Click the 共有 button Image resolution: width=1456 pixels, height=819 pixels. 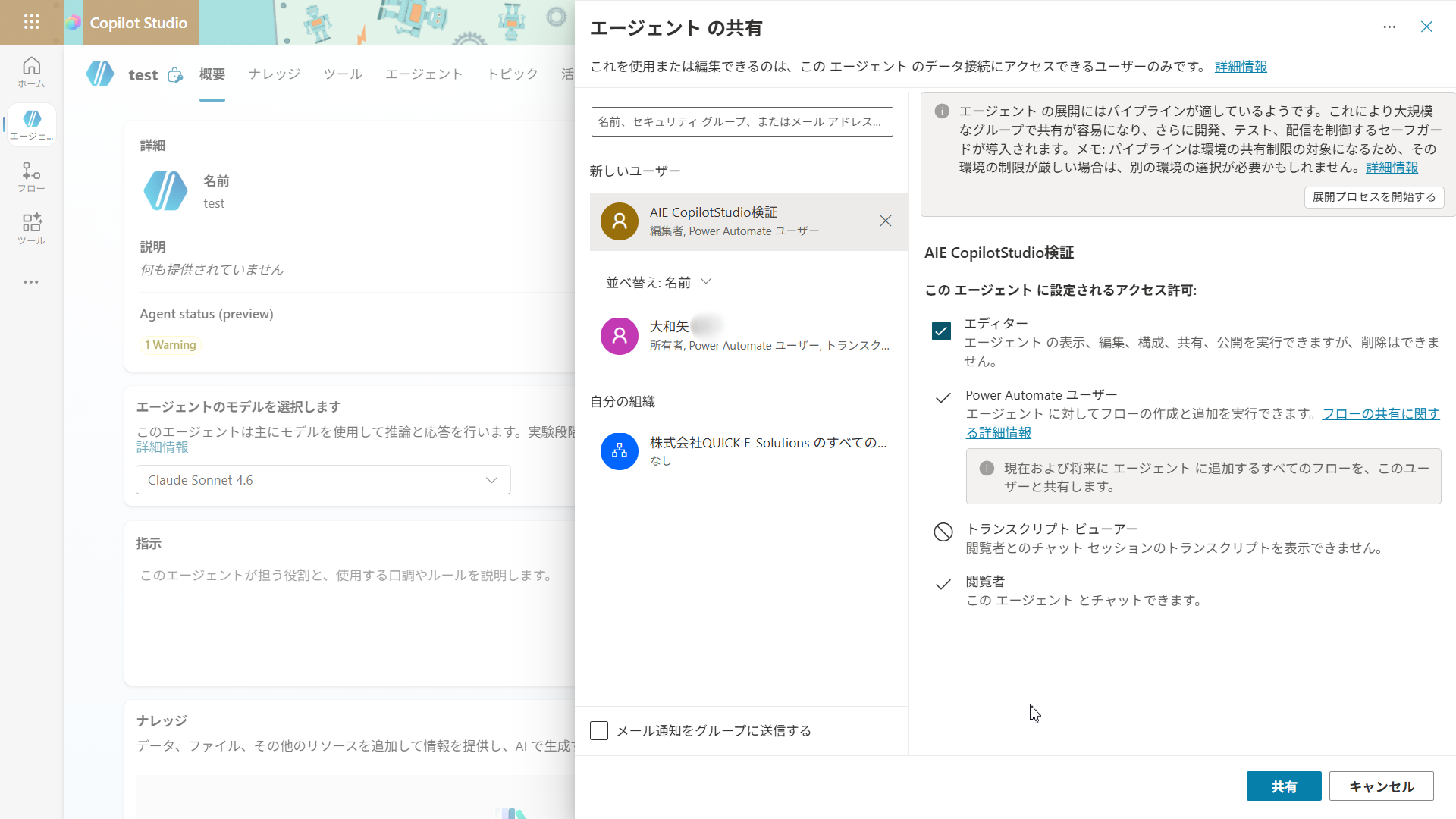pyautogui.click(x=1284, y=786)
